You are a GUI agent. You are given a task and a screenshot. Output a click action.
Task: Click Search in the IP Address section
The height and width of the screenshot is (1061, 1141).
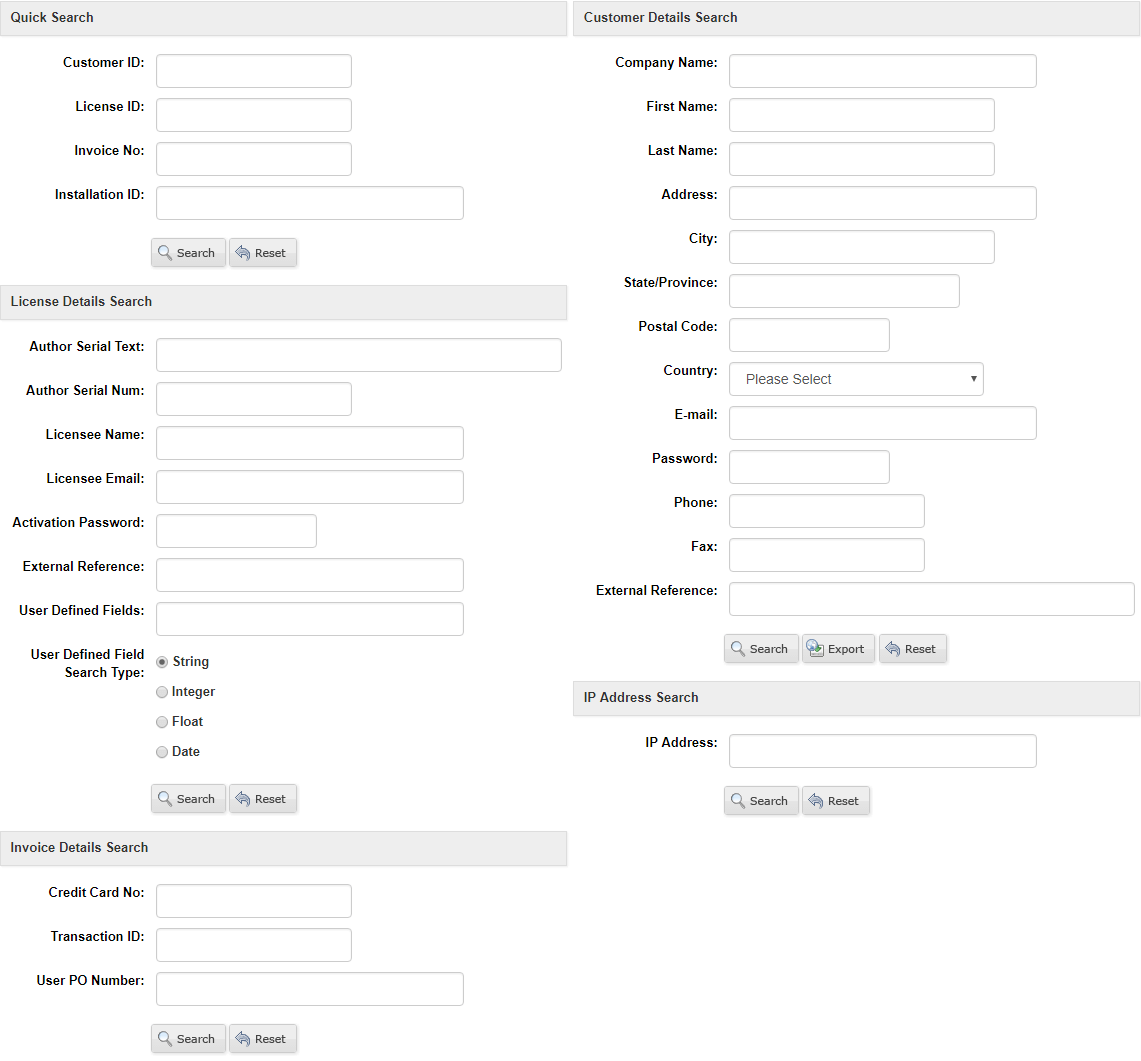(x=761, y=801)
